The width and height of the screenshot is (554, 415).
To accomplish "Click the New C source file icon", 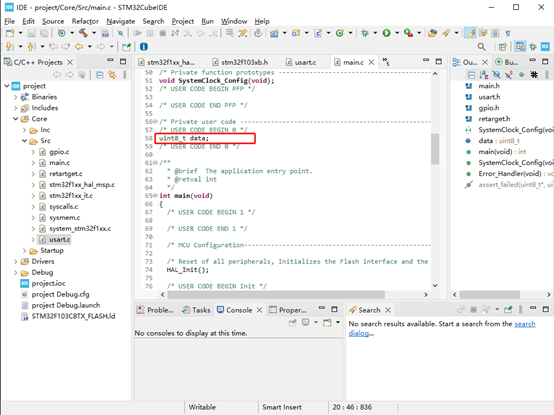I will [318, 33].
